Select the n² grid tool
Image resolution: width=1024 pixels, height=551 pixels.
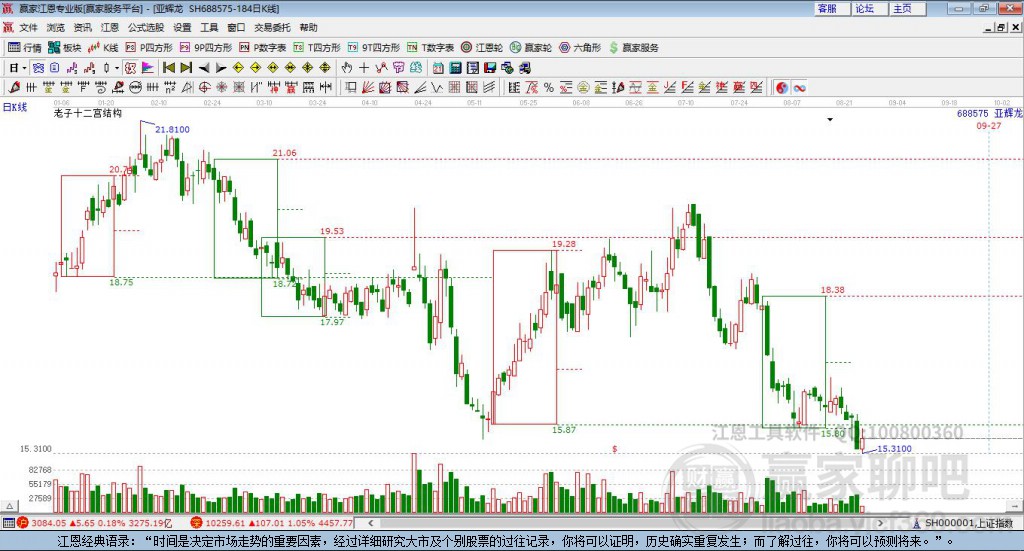(x=170, y=87)
